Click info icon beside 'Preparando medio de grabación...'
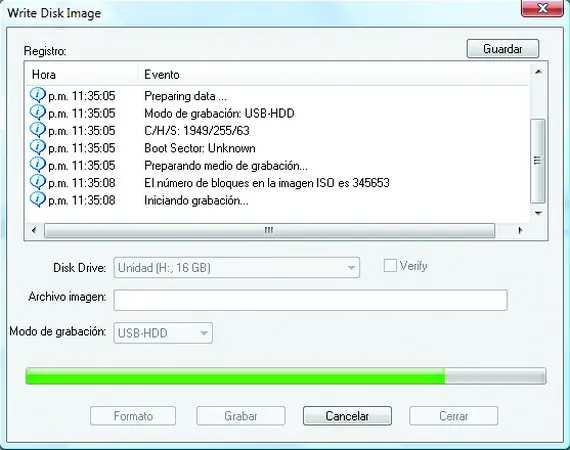 click(37, 165)
